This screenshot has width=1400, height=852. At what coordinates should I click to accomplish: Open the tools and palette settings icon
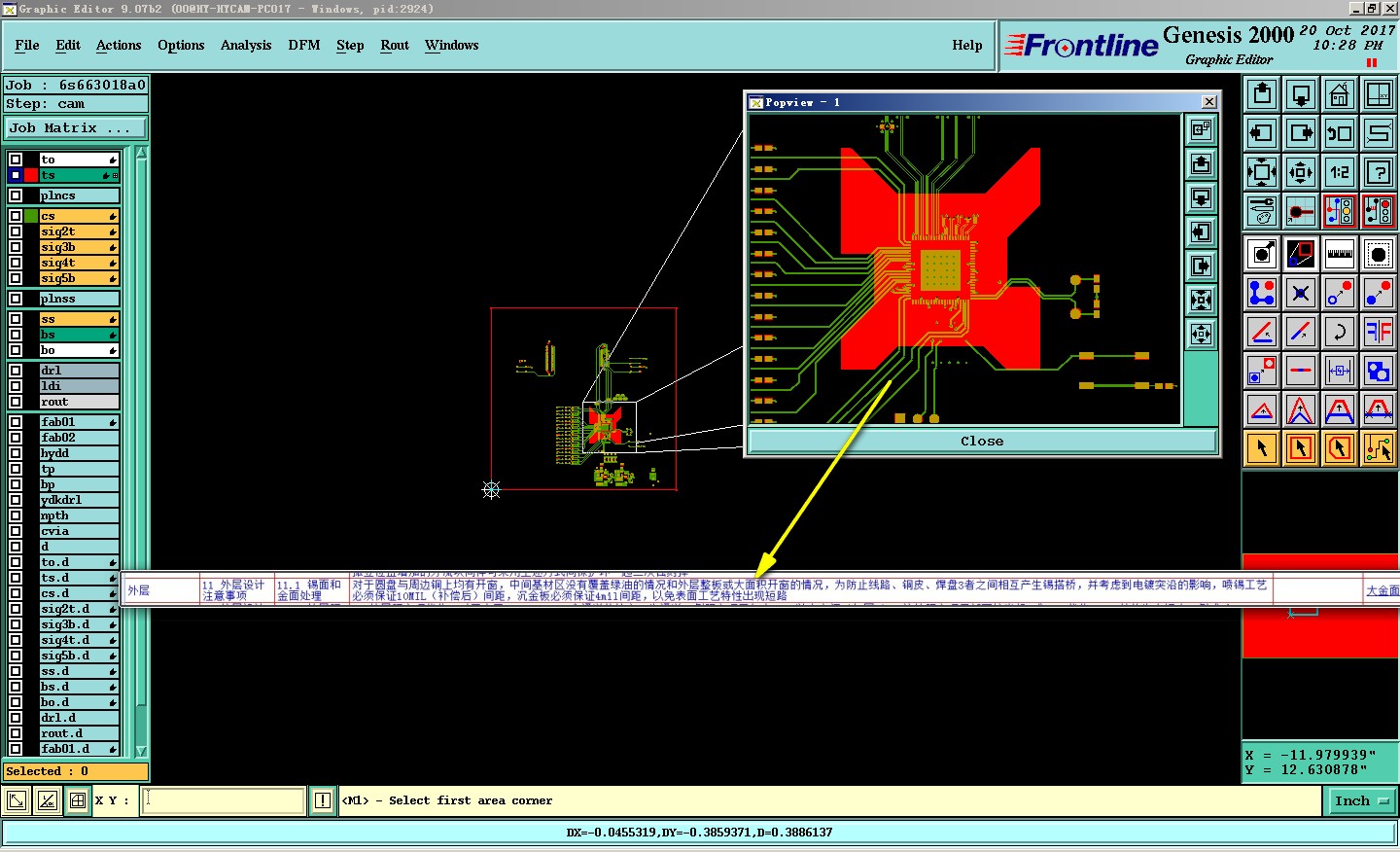[1262, 211]
